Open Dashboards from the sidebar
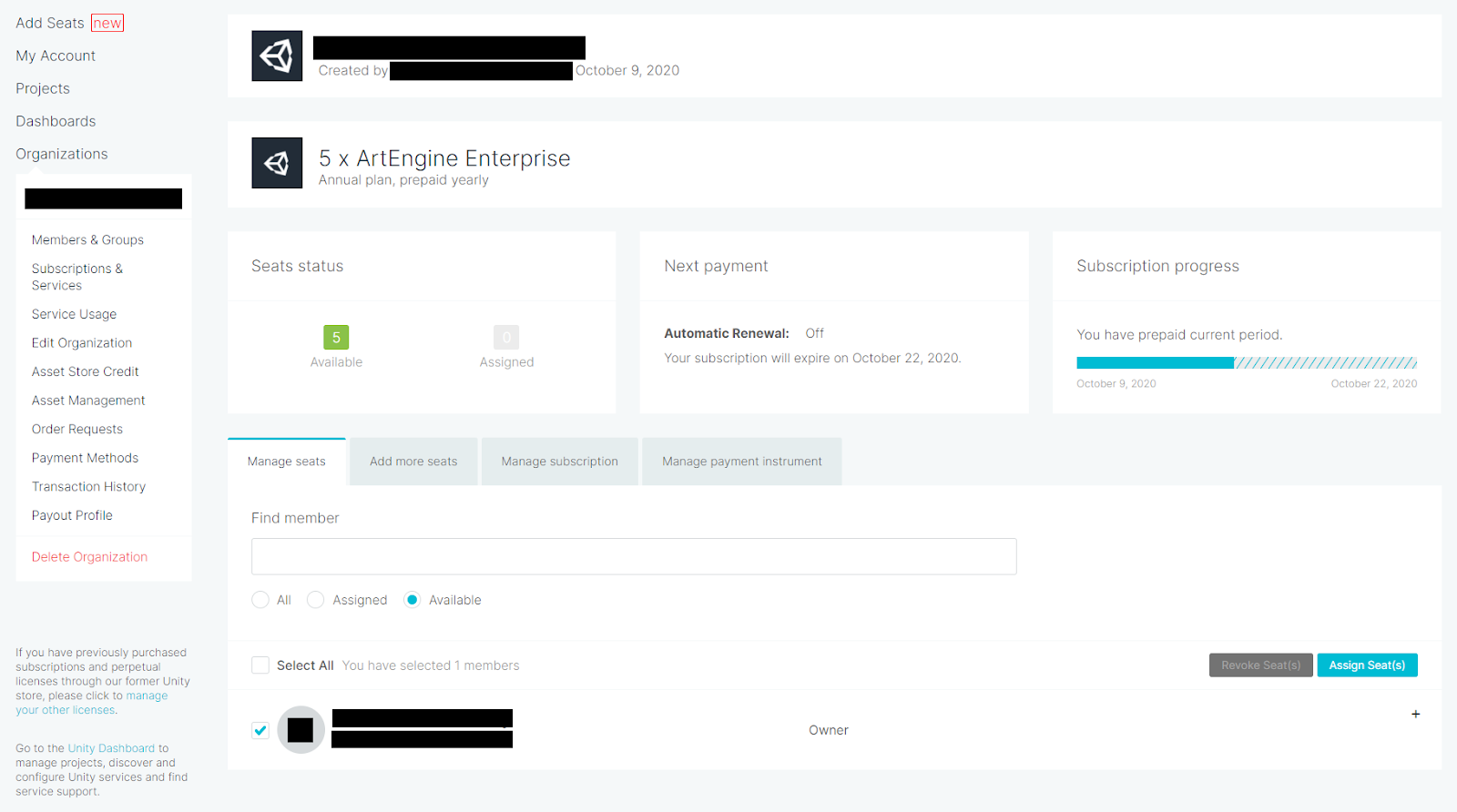 [x=56, y=121]
